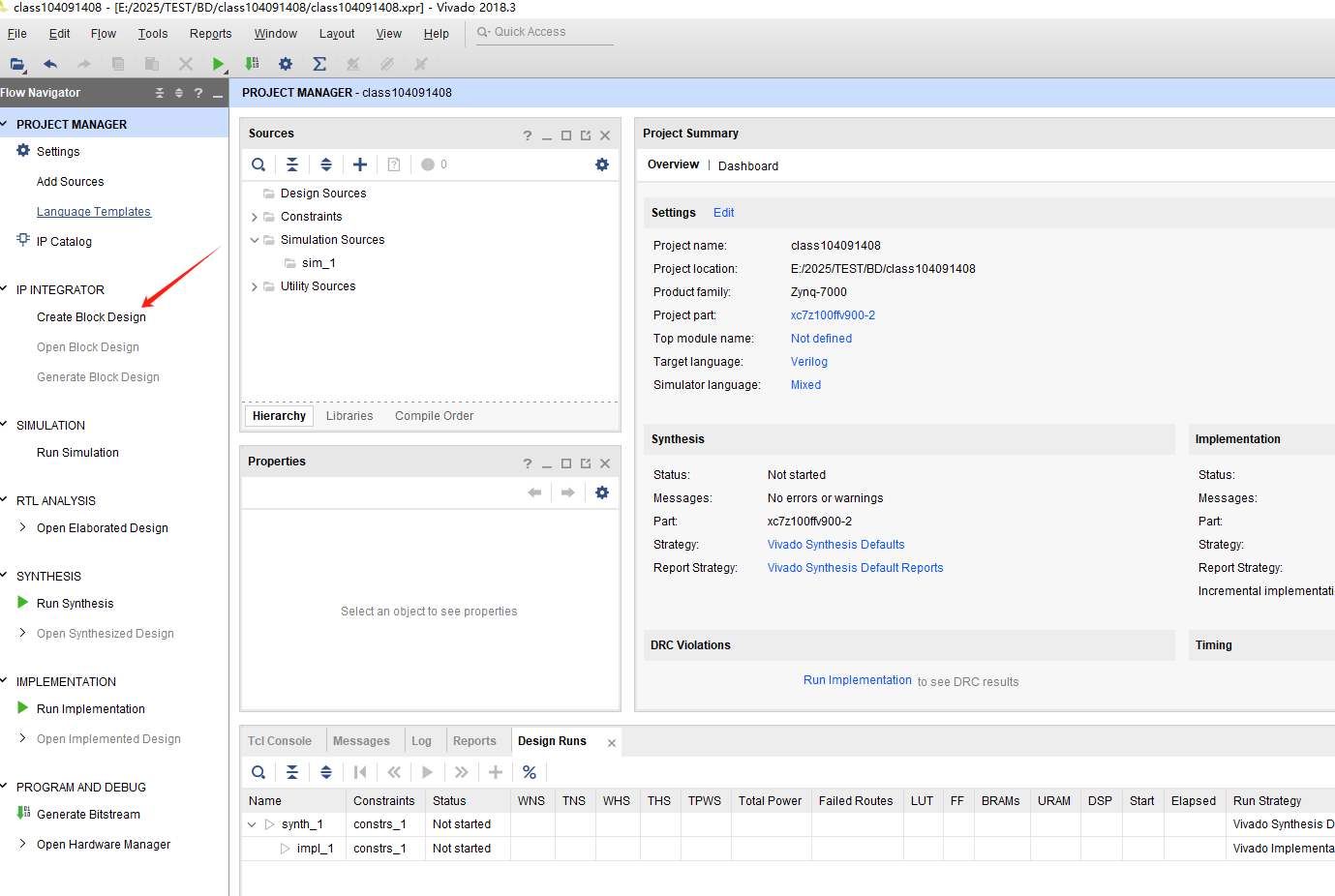1335x896 pixels.
Task: Click Flow Navigator help question mark
Action: (x=198, y=93)
